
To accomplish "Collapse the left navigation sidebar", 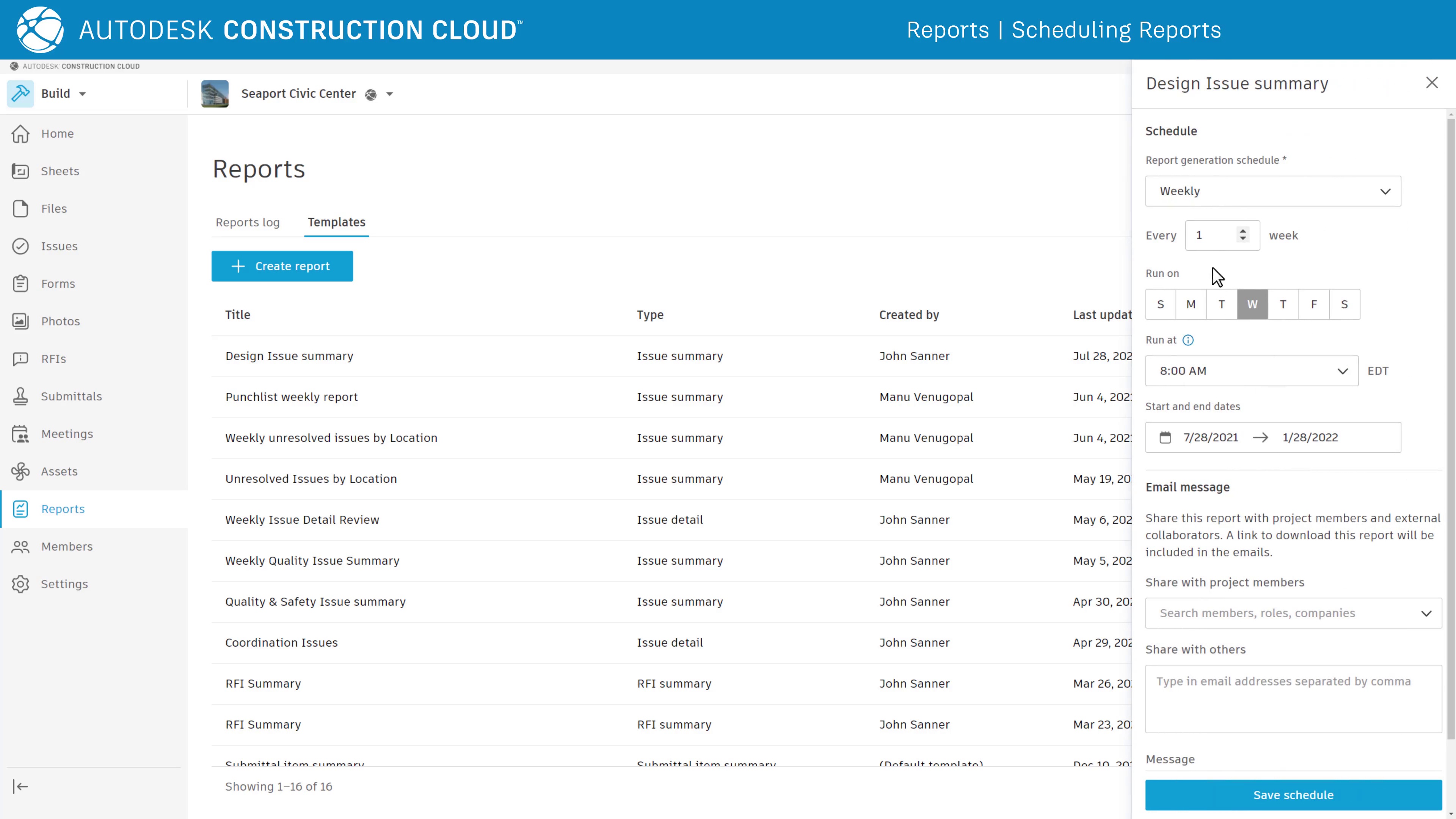I will coord(20,786).
